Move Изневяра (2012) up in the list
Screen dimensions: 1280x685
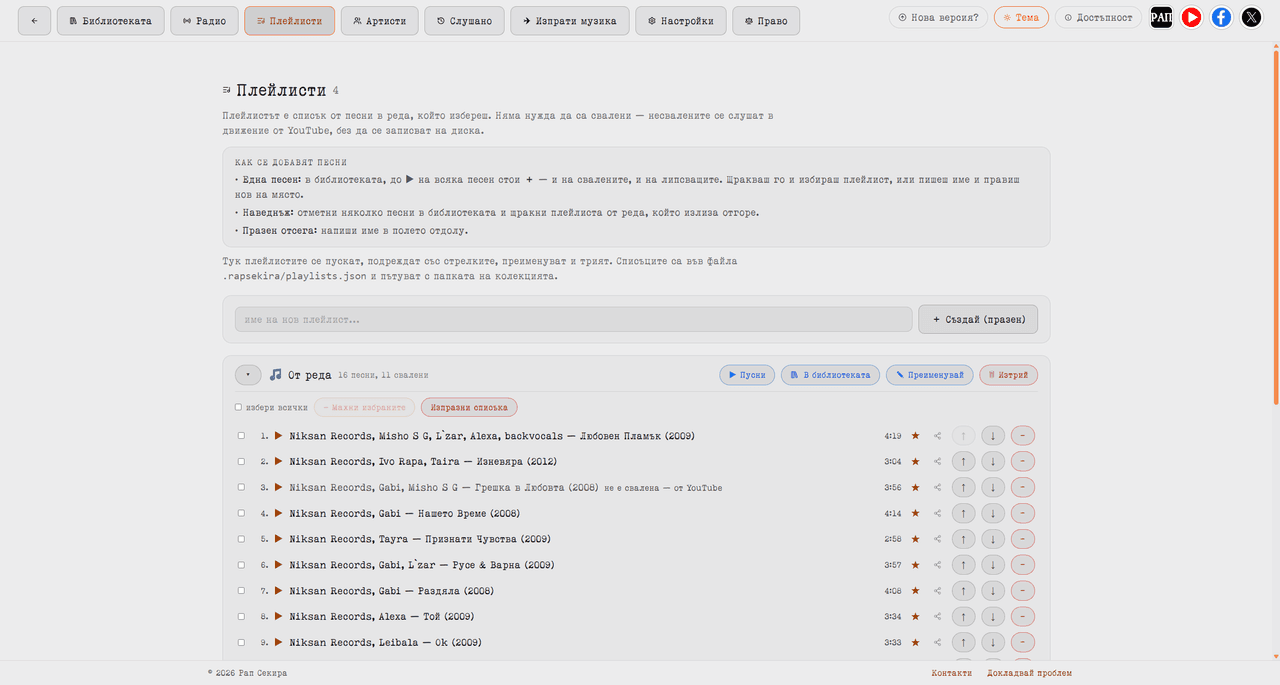(963, 462)
